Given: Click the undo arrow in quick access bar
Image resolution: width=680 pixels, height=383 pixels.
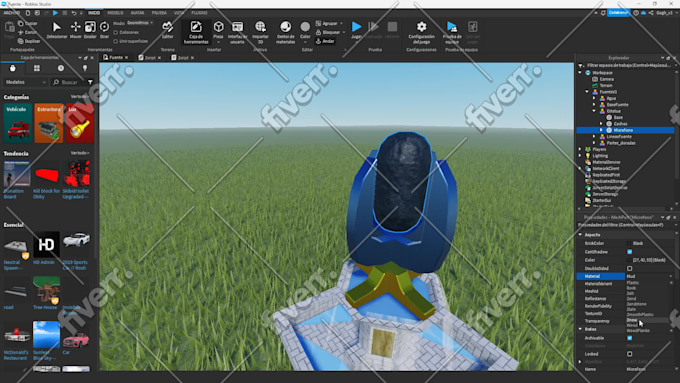Looking at the screenshot, I should (x=74, y=13).
